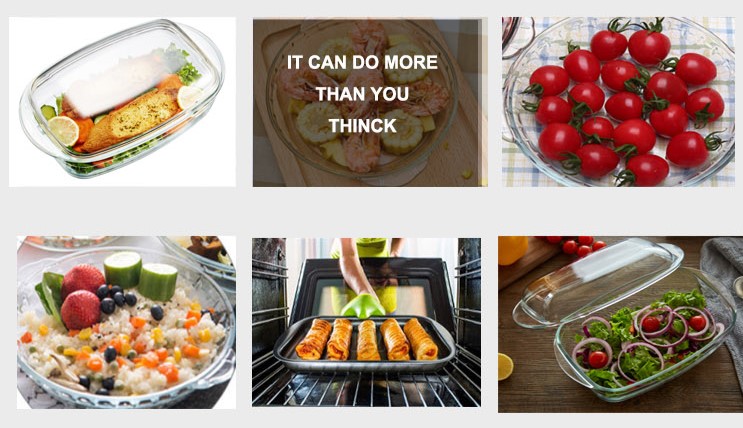Click the 'THAN YOU THINCK' overlay text
Screen dimensions: 743x428
tap(362, 109)
